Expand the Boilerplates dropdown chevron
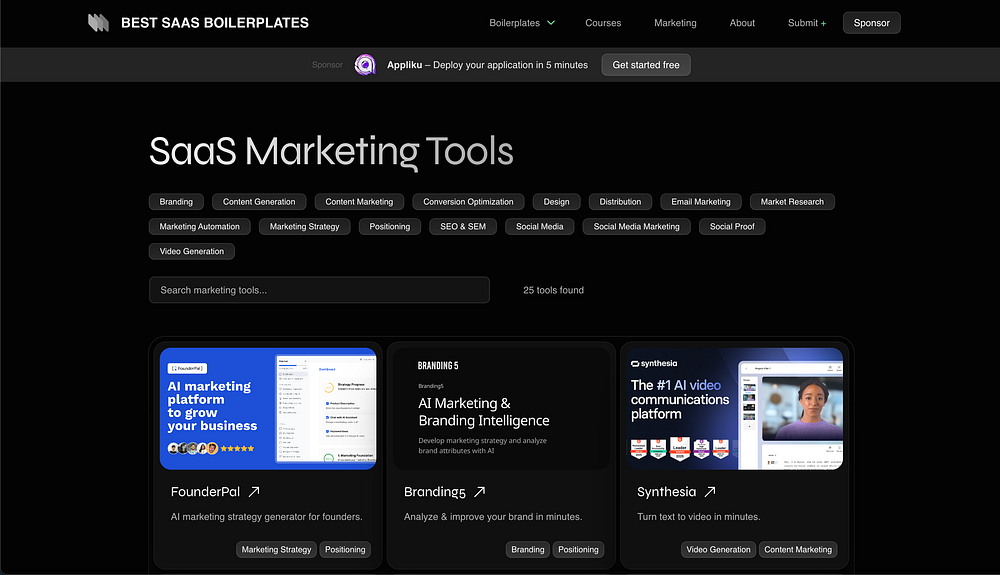The height and width of the screenshot is (575, 1000). coord(551,23)
